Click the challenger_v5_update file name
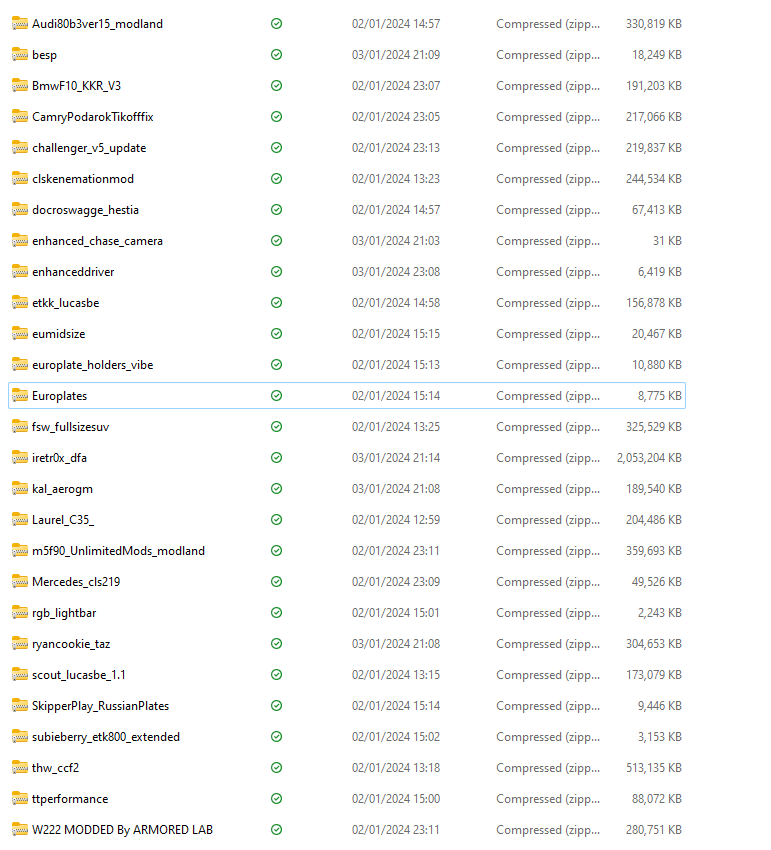771x850 pixels. tap(89, 148)
